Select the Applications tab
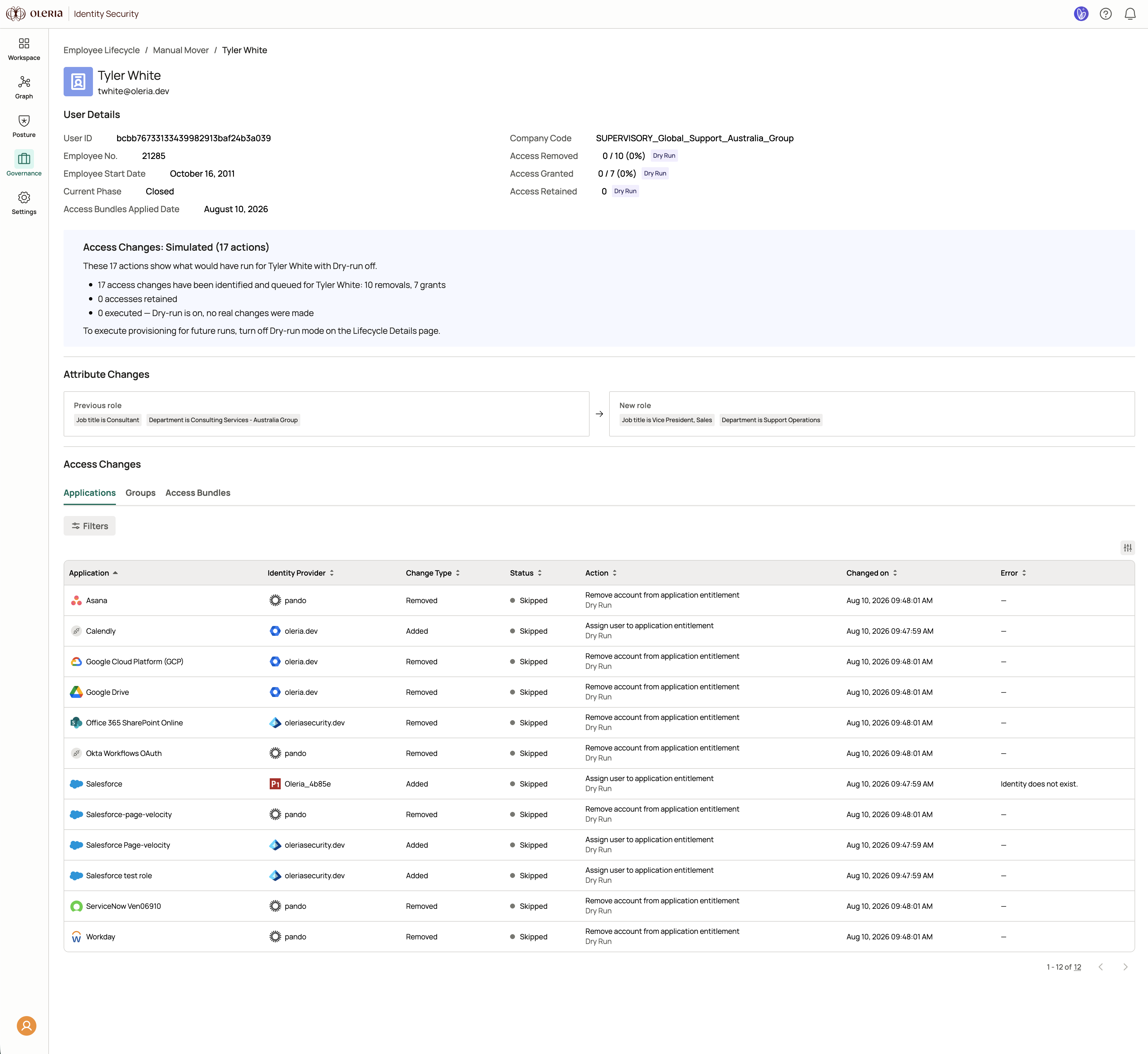The image size is (1148, 1054). click(x=90, y=493)
